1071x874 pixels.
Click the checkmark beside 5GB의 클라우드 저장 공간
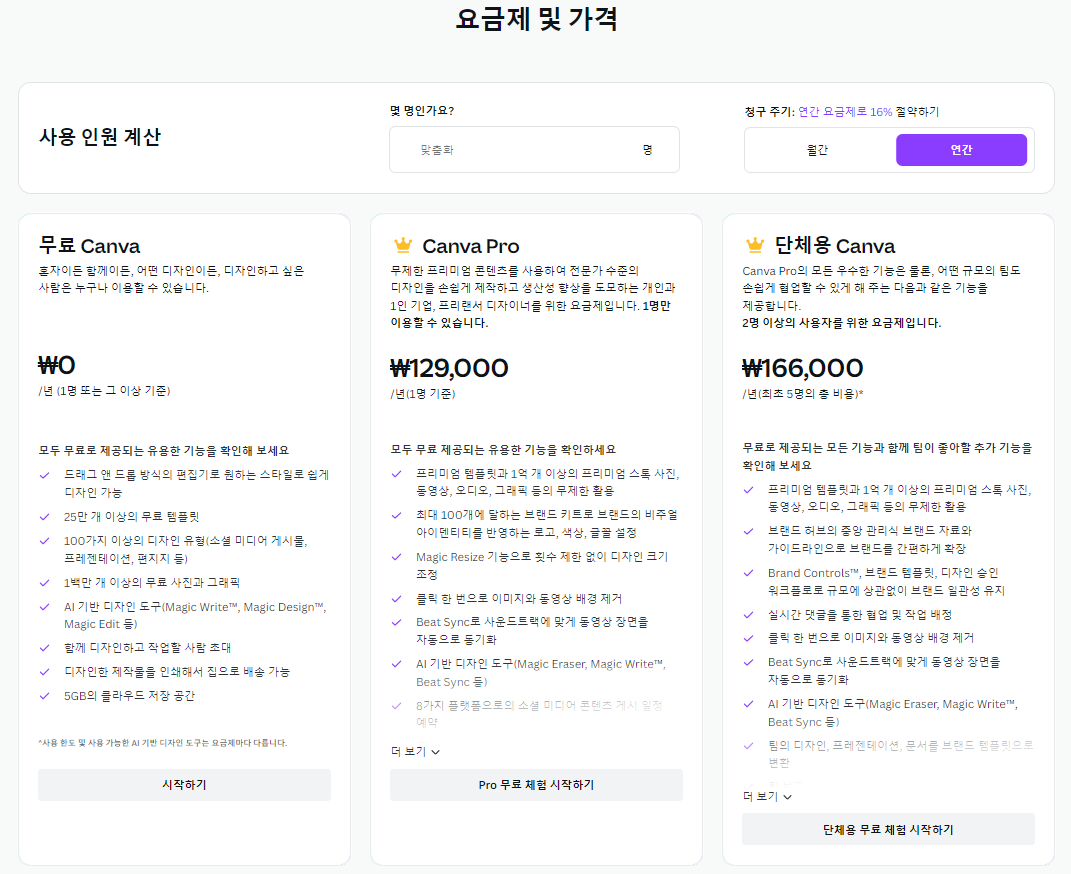click(45, 696)
